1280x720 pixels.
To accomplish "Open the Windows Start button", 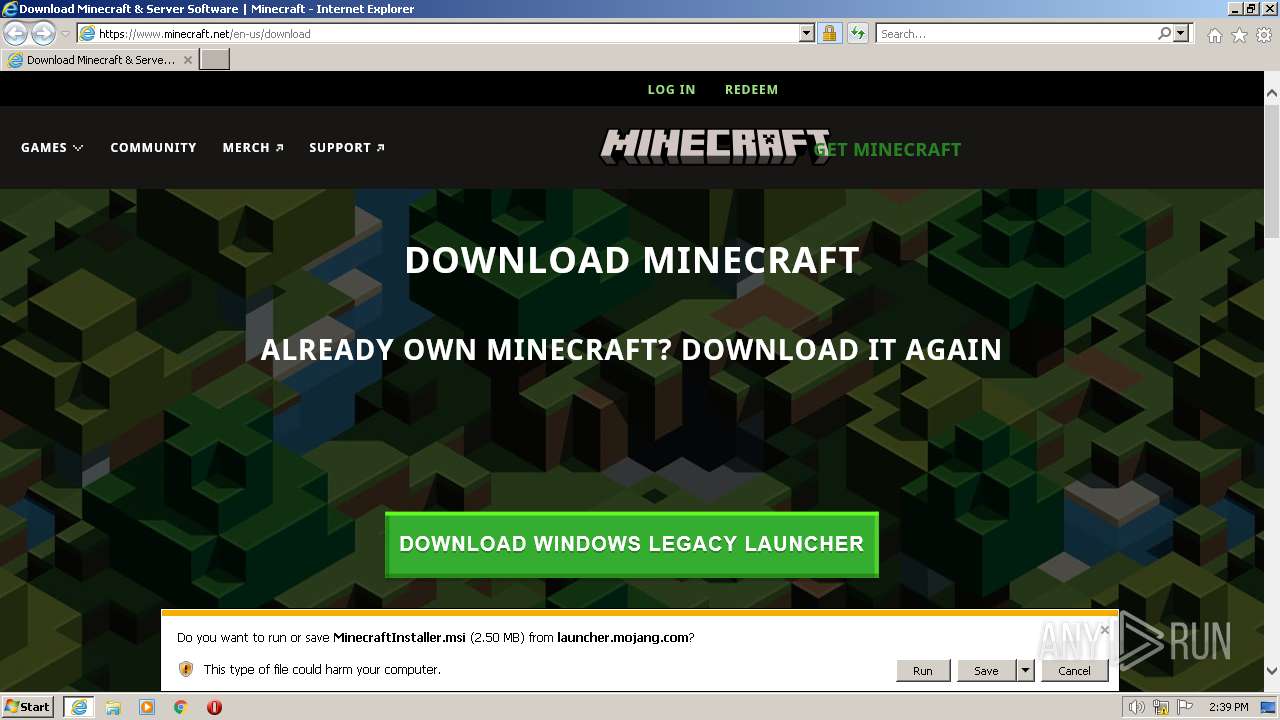I will (x=28, y=706).
